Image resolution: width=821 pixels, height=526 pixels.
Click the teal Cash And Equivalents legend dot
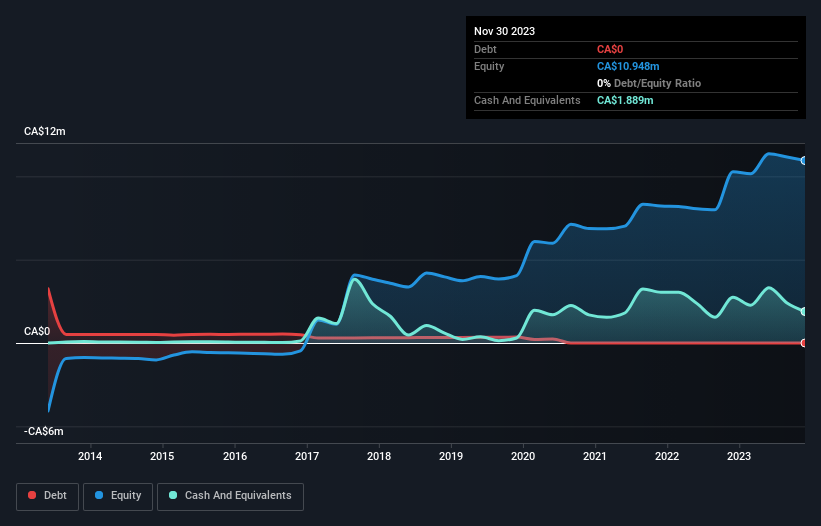click(x=173, y=495)
